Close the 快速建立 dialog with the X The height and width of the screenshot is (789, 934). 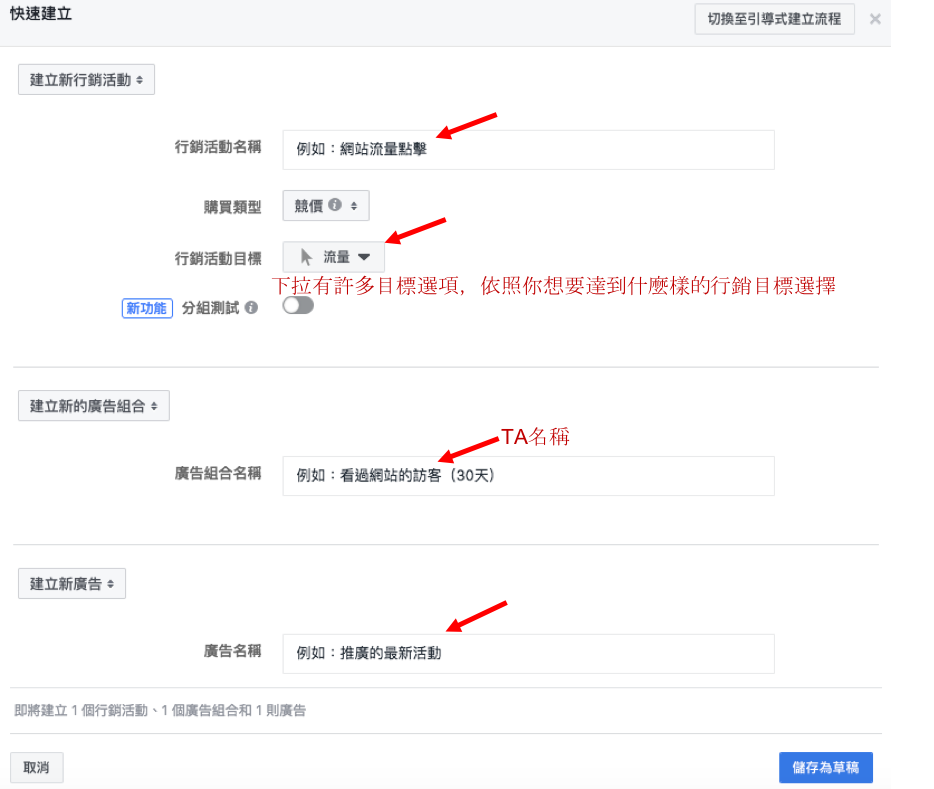point(875,18)
